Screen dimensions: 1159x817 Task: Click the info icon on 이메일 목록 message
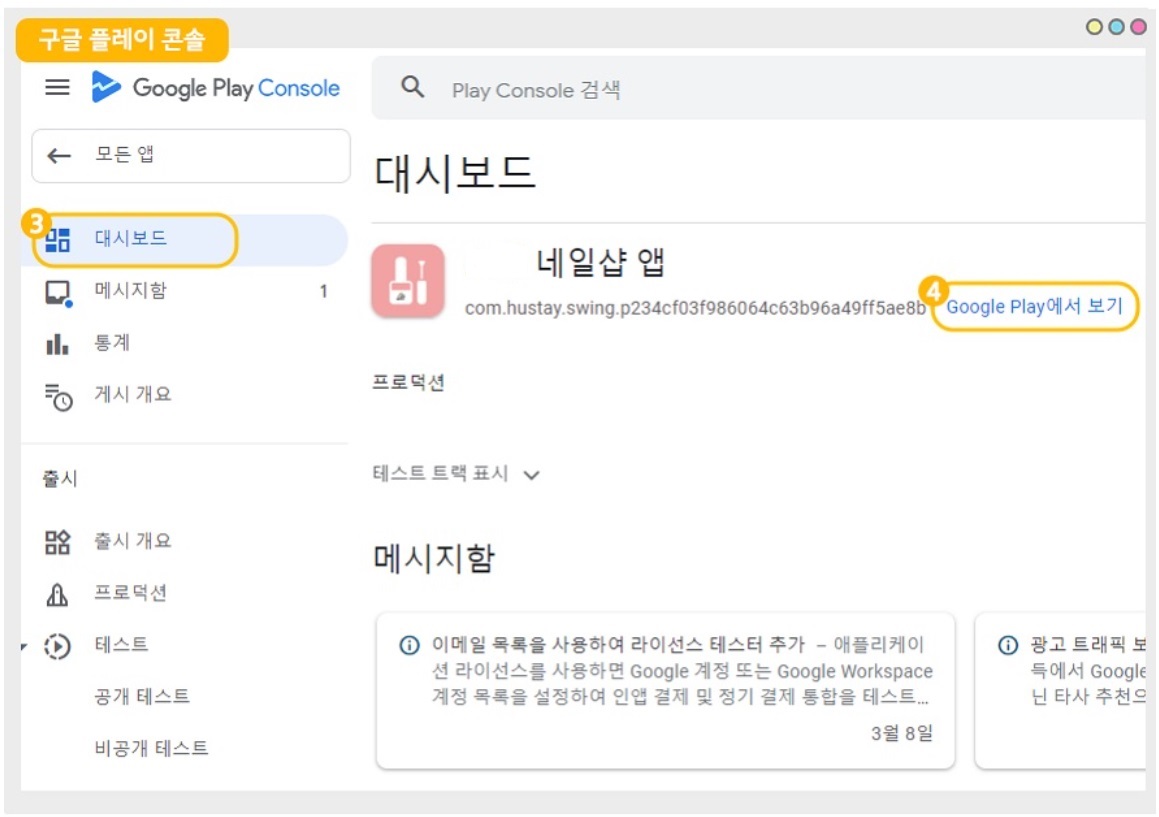tap(409, 645)
